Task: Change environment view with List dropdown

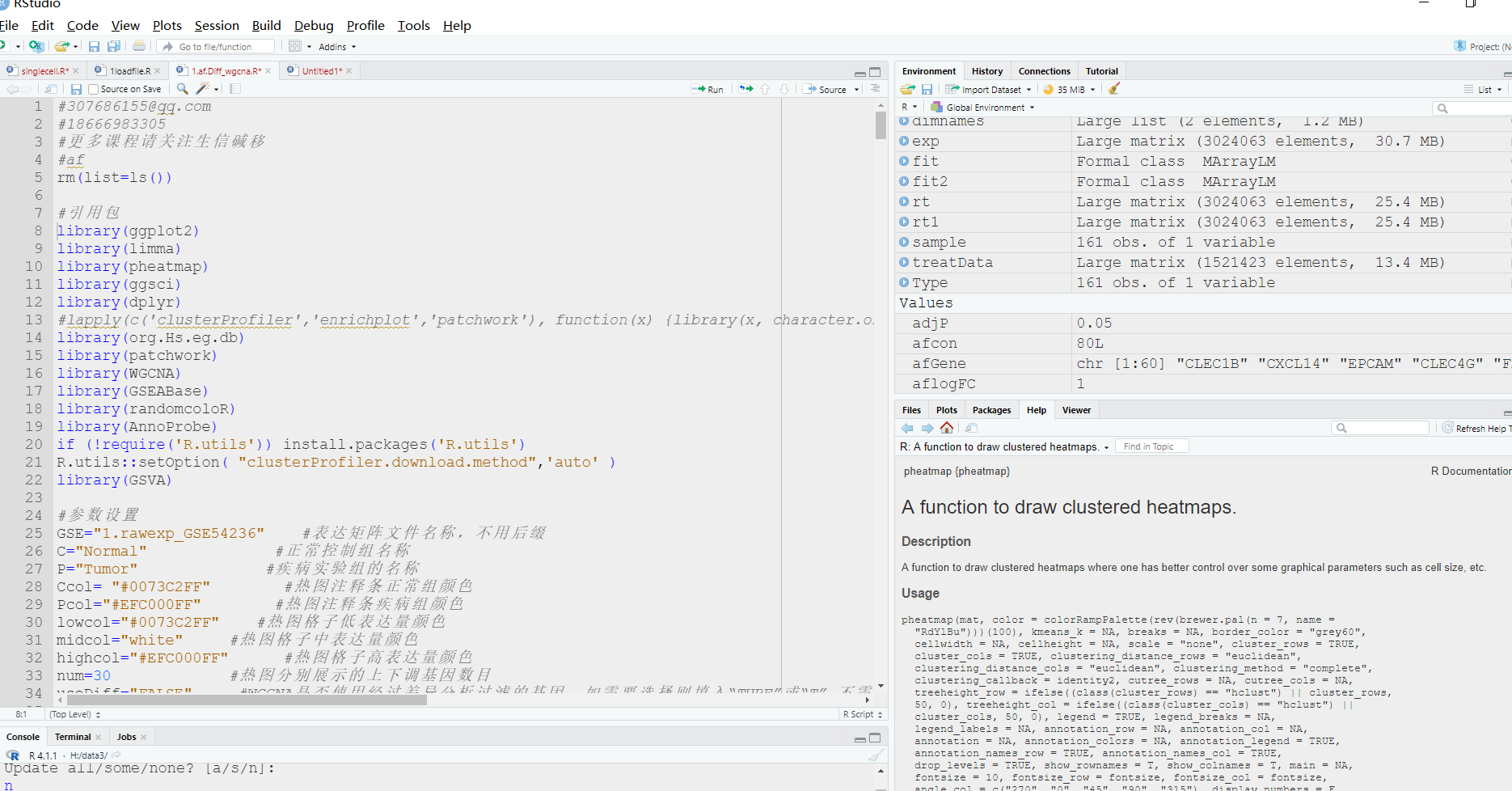Action: pyautogui.click(x=1483, y=90)
